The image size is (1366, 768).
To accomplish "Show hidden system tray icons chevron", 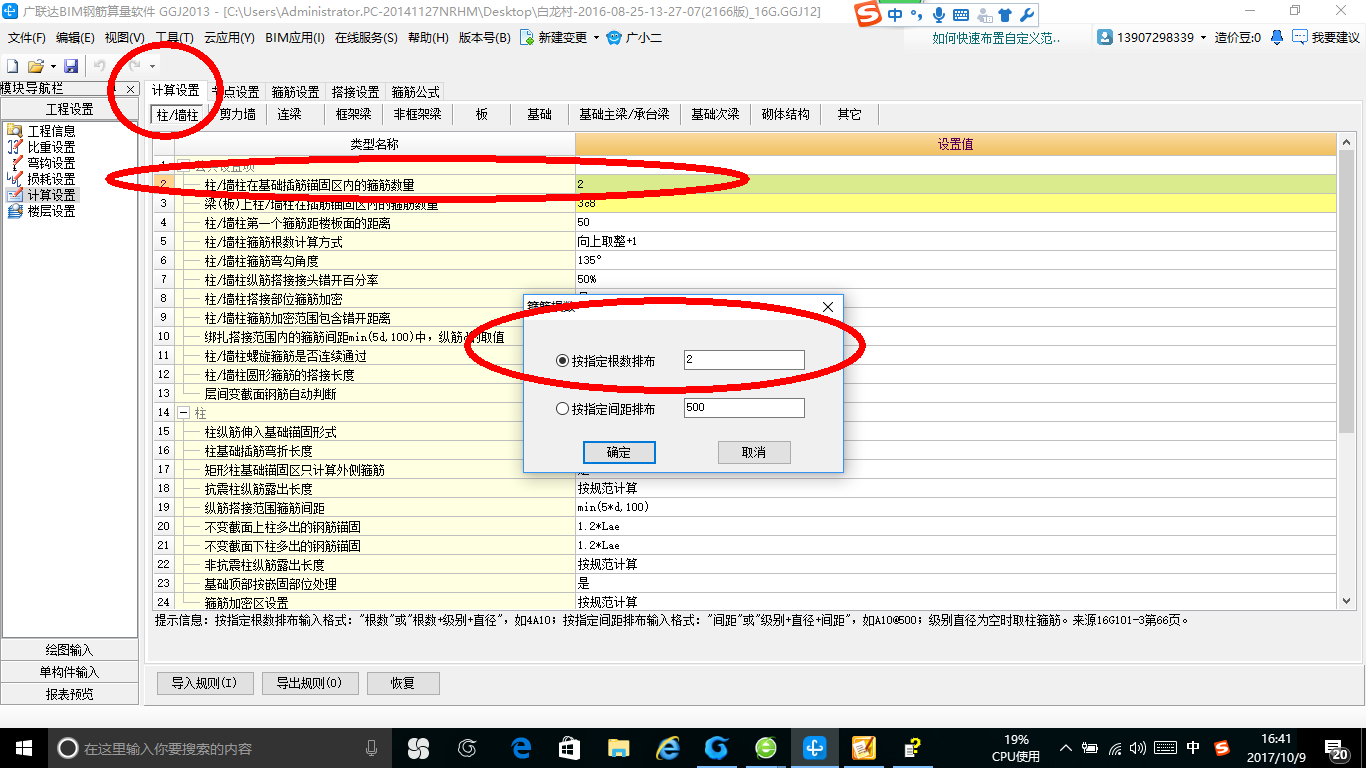I will pyautogui.click(x=1066, y=748).
